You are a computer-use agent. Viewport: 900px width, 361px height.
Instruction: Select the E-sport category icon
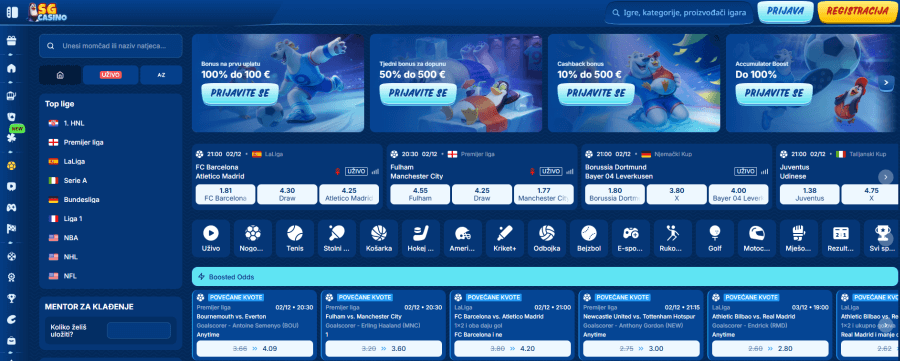click(x=631, y=238)
